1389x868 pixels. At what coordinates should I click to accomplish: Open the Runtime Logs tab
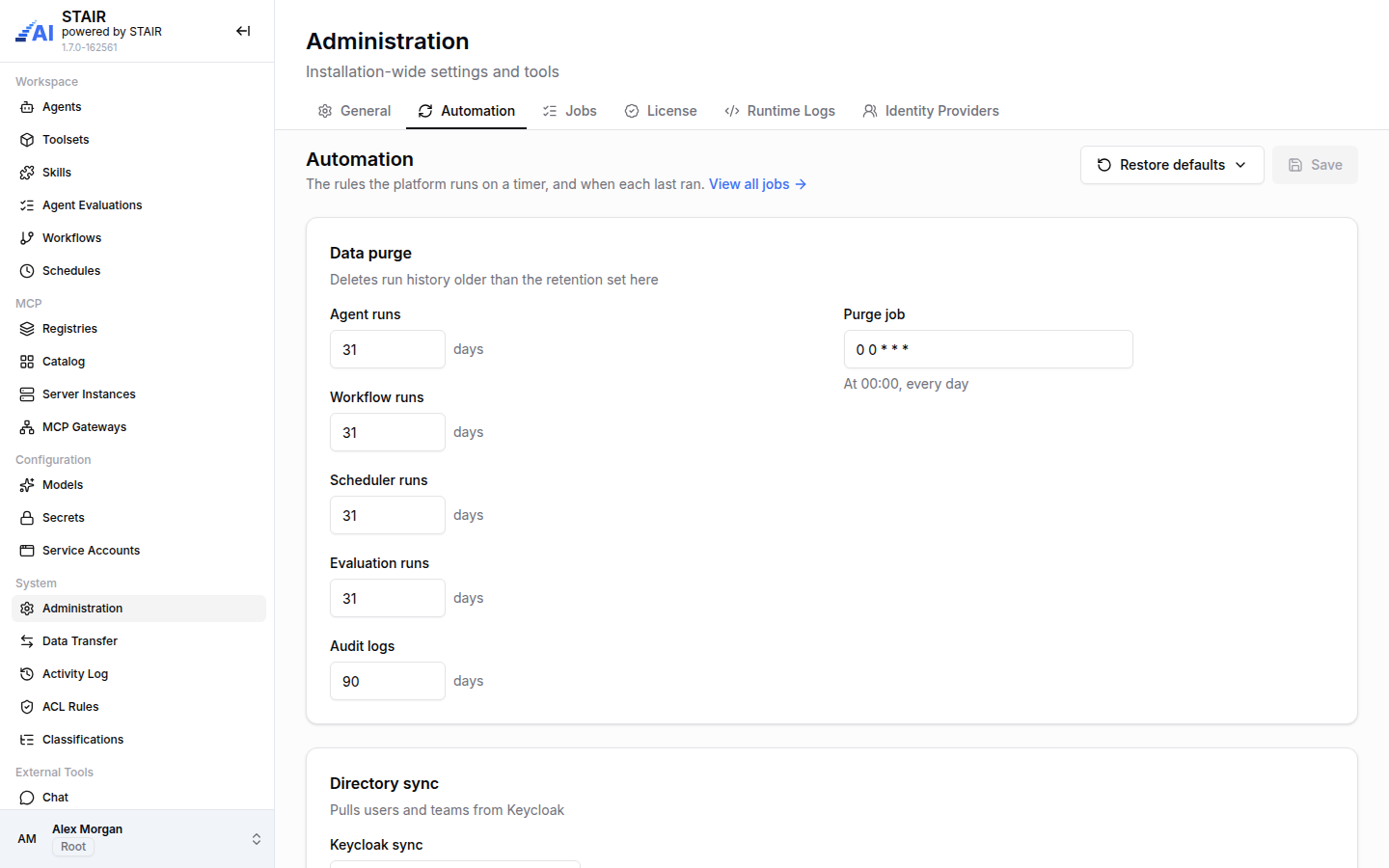tap(779, 111)
